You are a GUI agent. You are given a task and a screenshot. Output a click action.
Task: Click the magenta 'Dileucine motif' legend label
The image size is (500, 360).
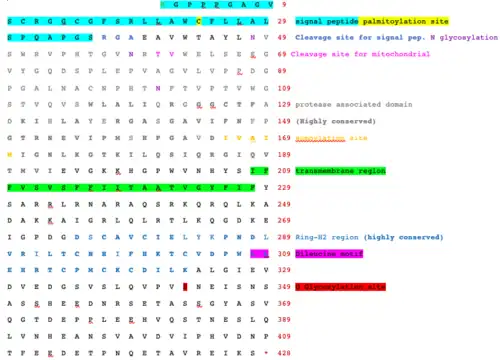(x=329, y=254)
